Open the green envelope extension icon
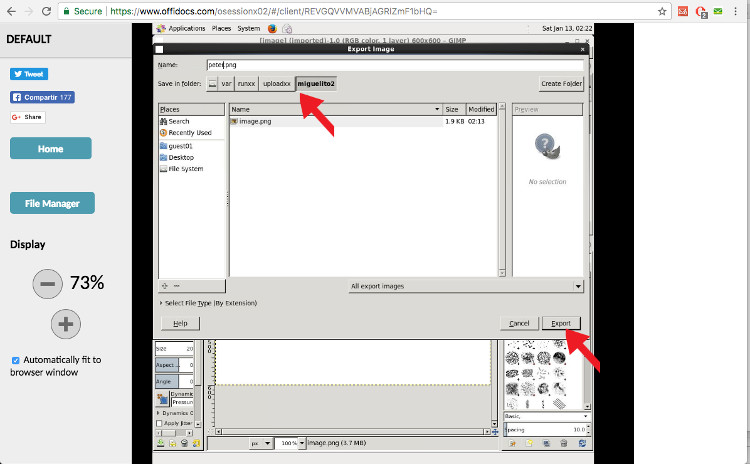Viewport: 750px width, 464px height. [x=718, y=11]
